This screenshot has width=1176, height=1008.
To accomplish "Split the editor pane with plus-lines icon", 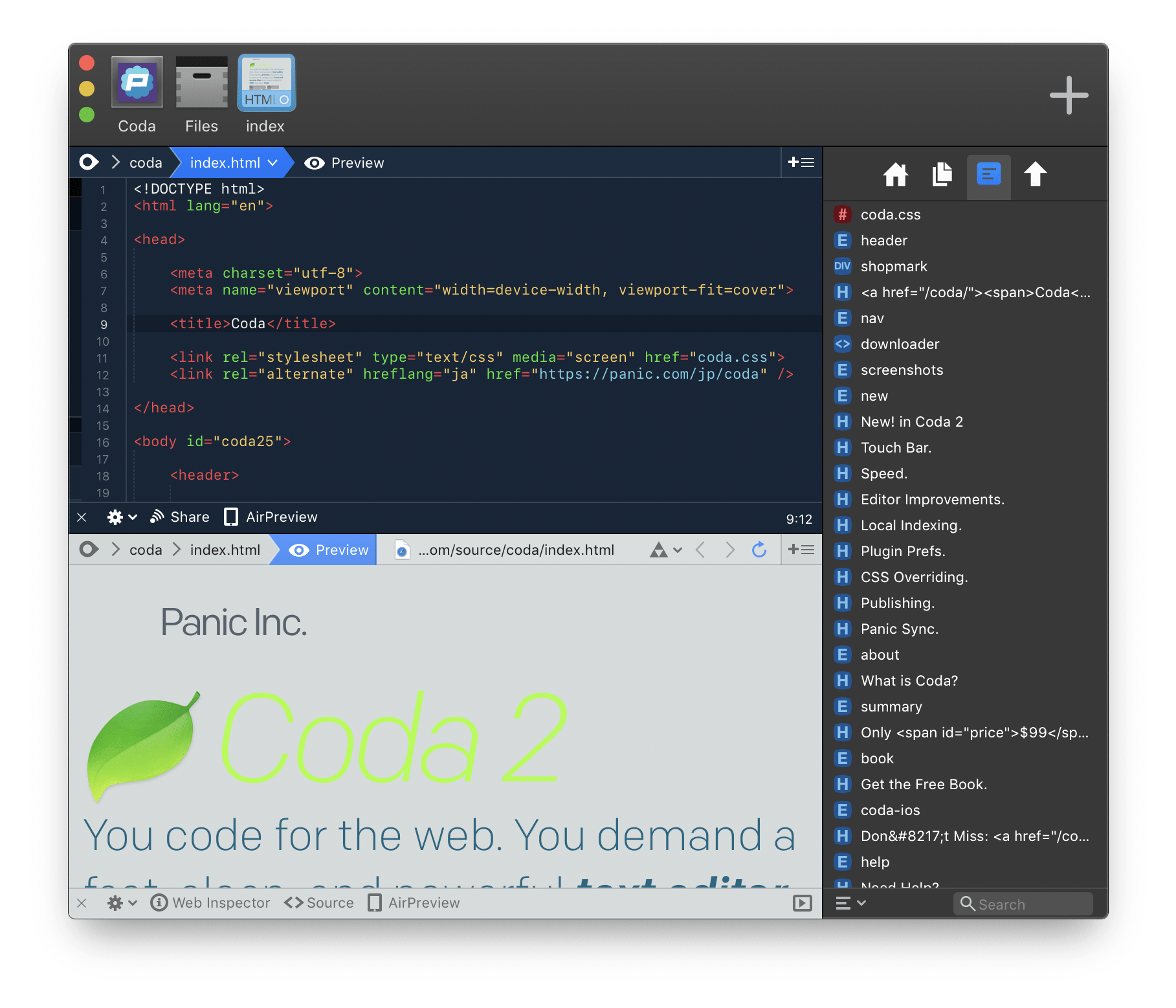I will coord(801,162).
